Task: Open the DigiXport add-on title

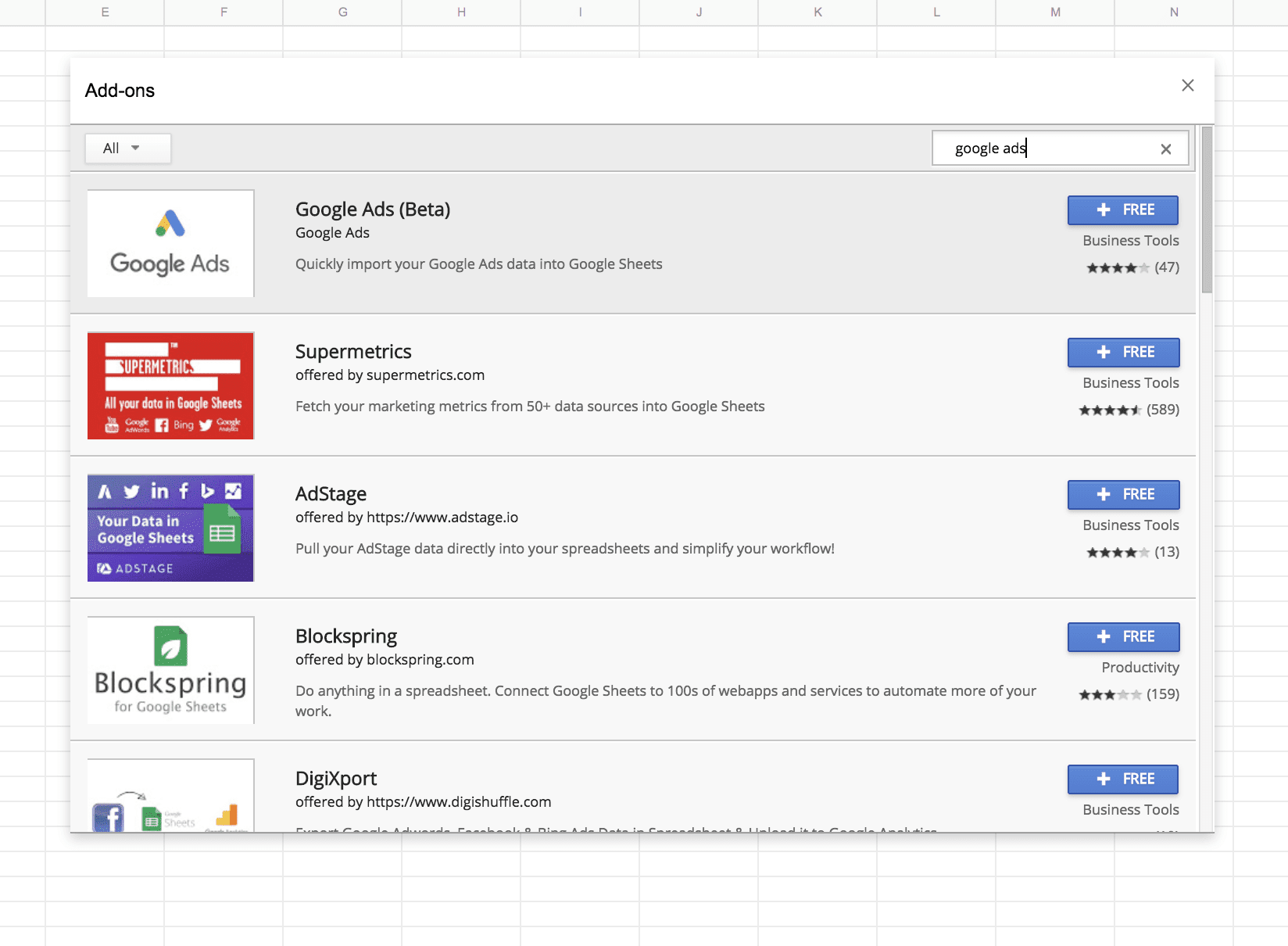Action: click(336, 778)
